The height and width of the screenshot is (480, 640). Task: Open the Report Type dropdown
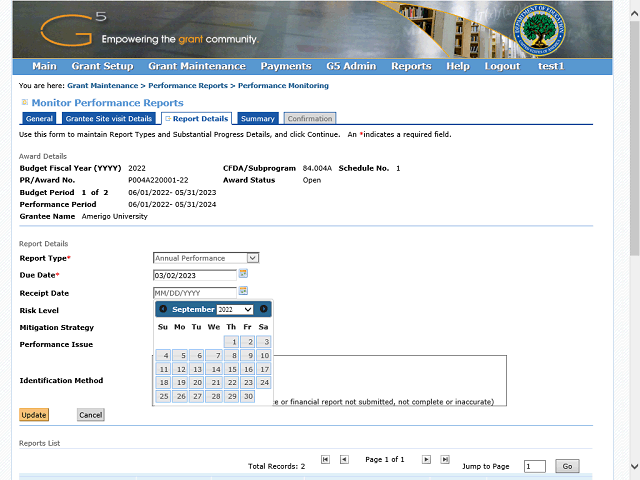click(206, 258)
